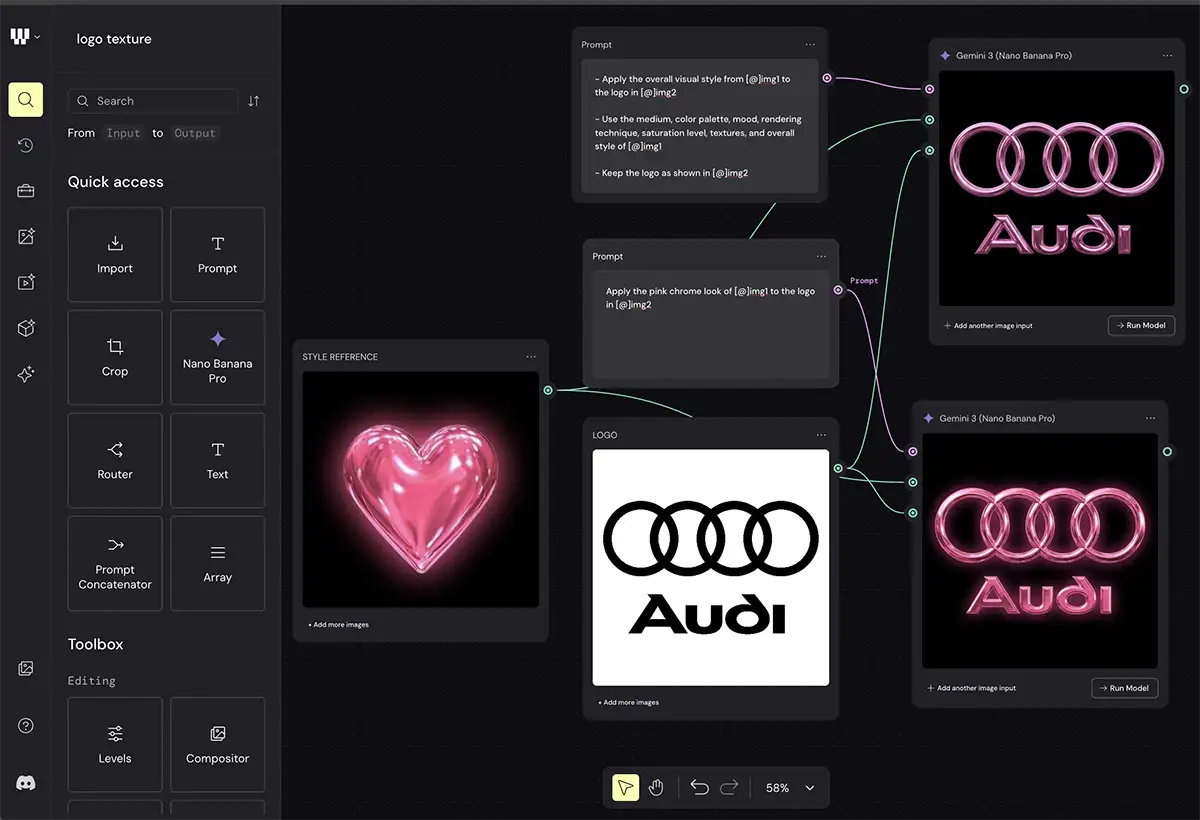Click the Search nodes input field
1200x820 pixels.
coord(160,101)
